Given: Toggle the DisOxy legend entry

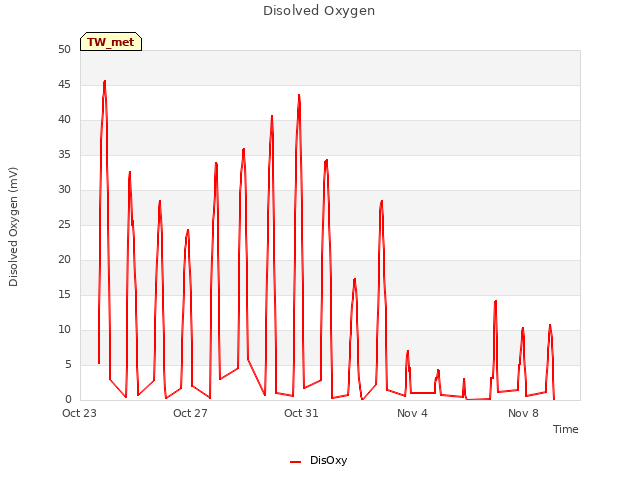Looking at the screenshot, I should (318, 460).
